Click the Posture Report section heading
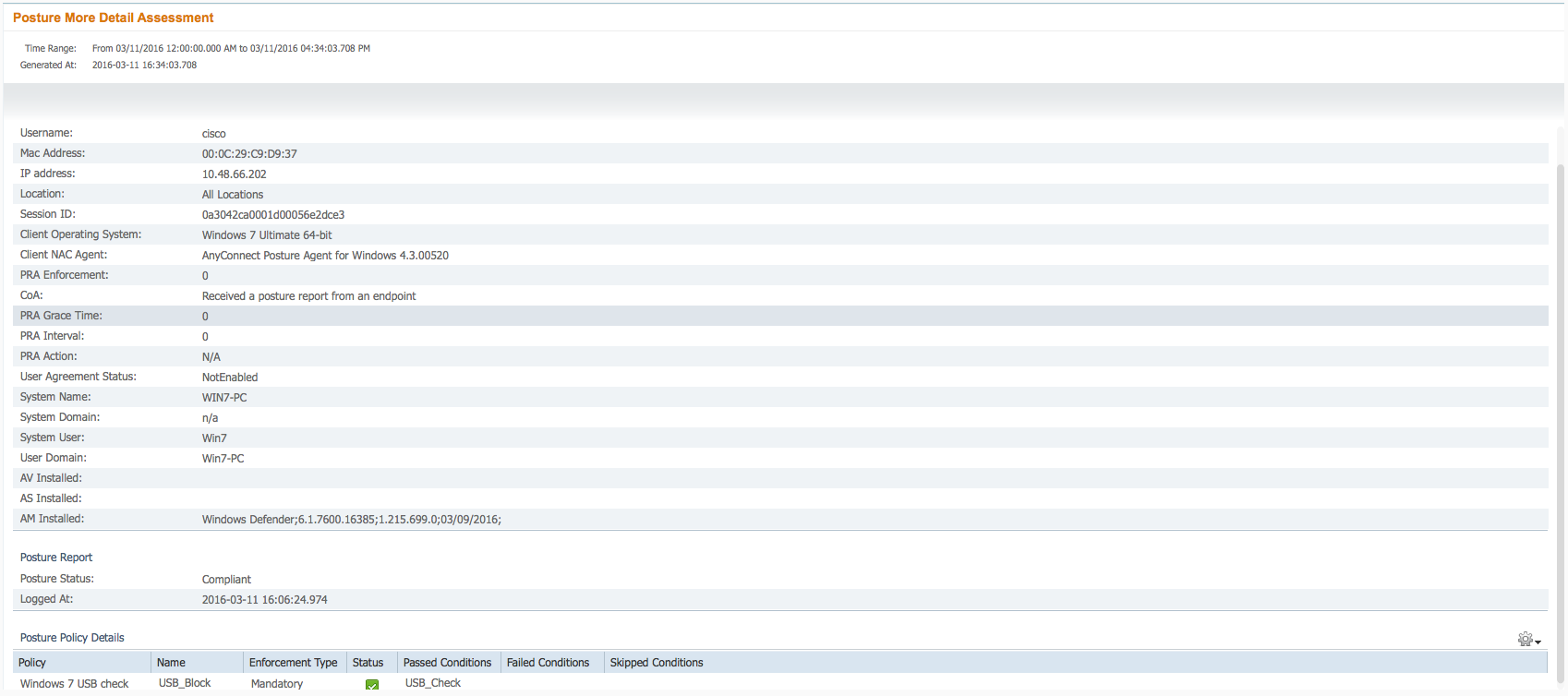 tap(56, 558)
